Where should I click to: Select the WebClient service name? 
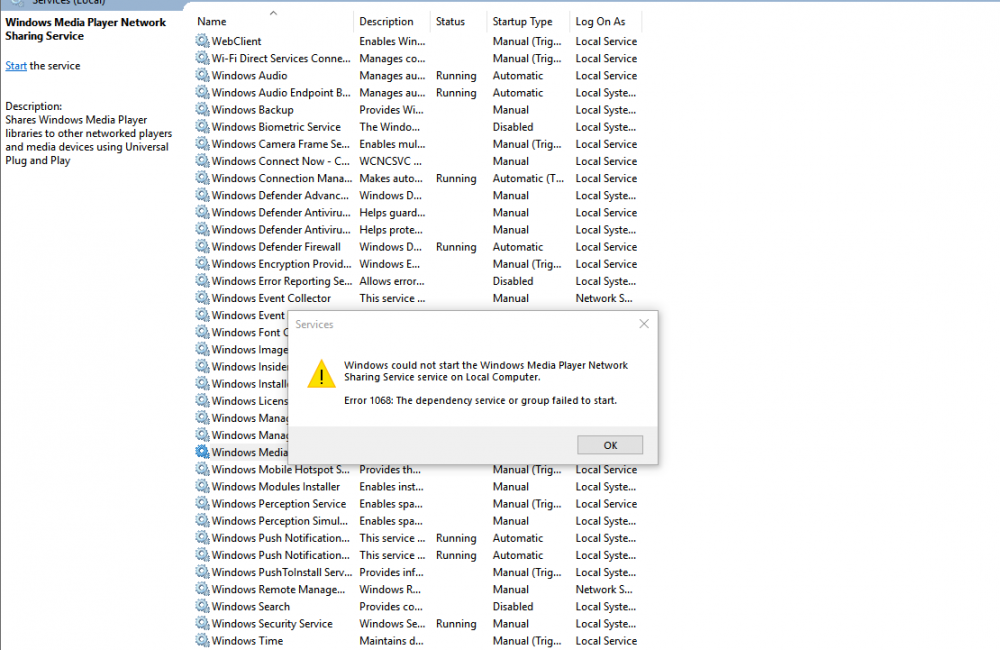(236, 41)
